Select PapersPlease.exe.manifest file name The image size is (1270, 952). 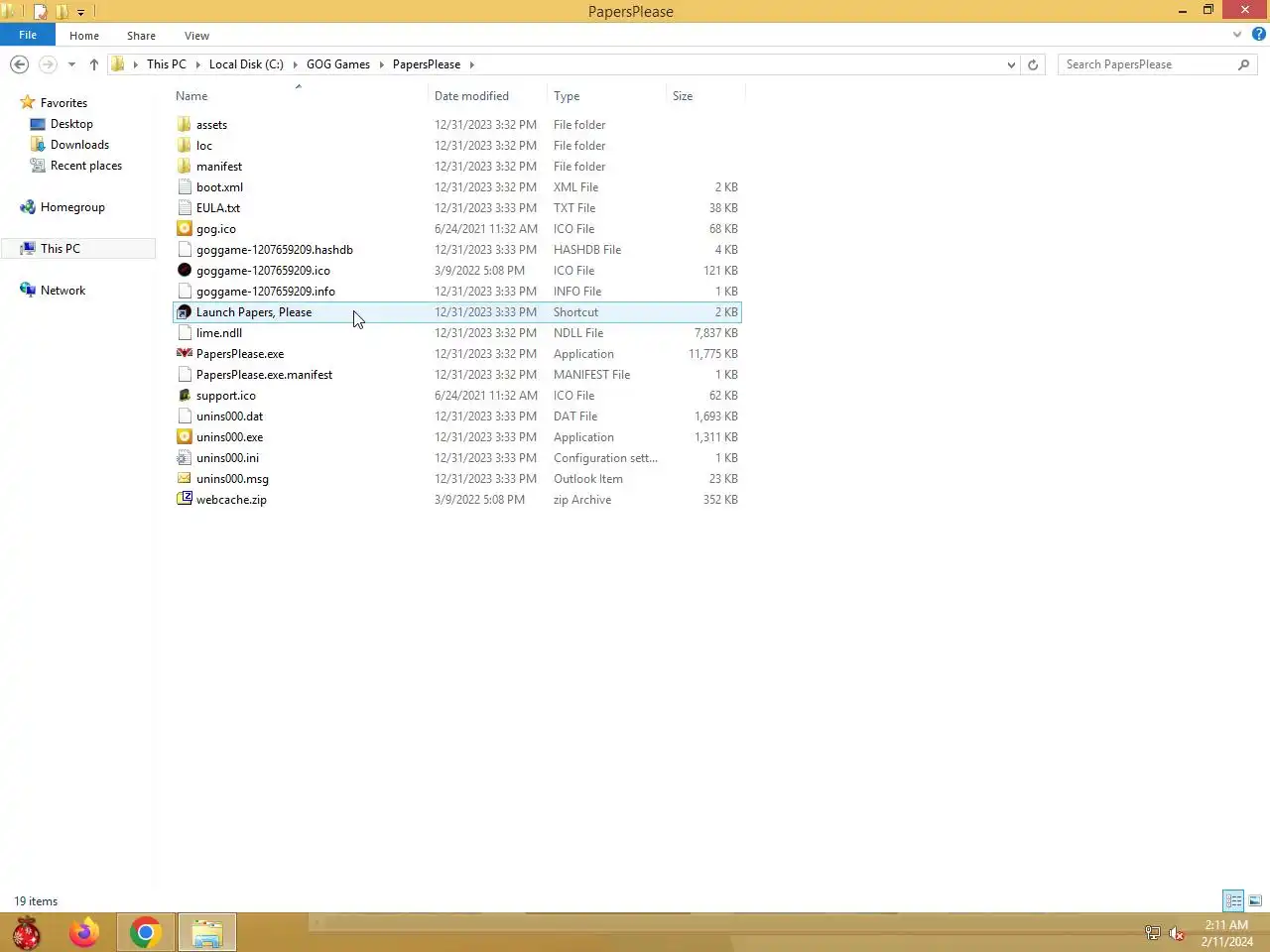pyautogui.click(x=264, y=375)
